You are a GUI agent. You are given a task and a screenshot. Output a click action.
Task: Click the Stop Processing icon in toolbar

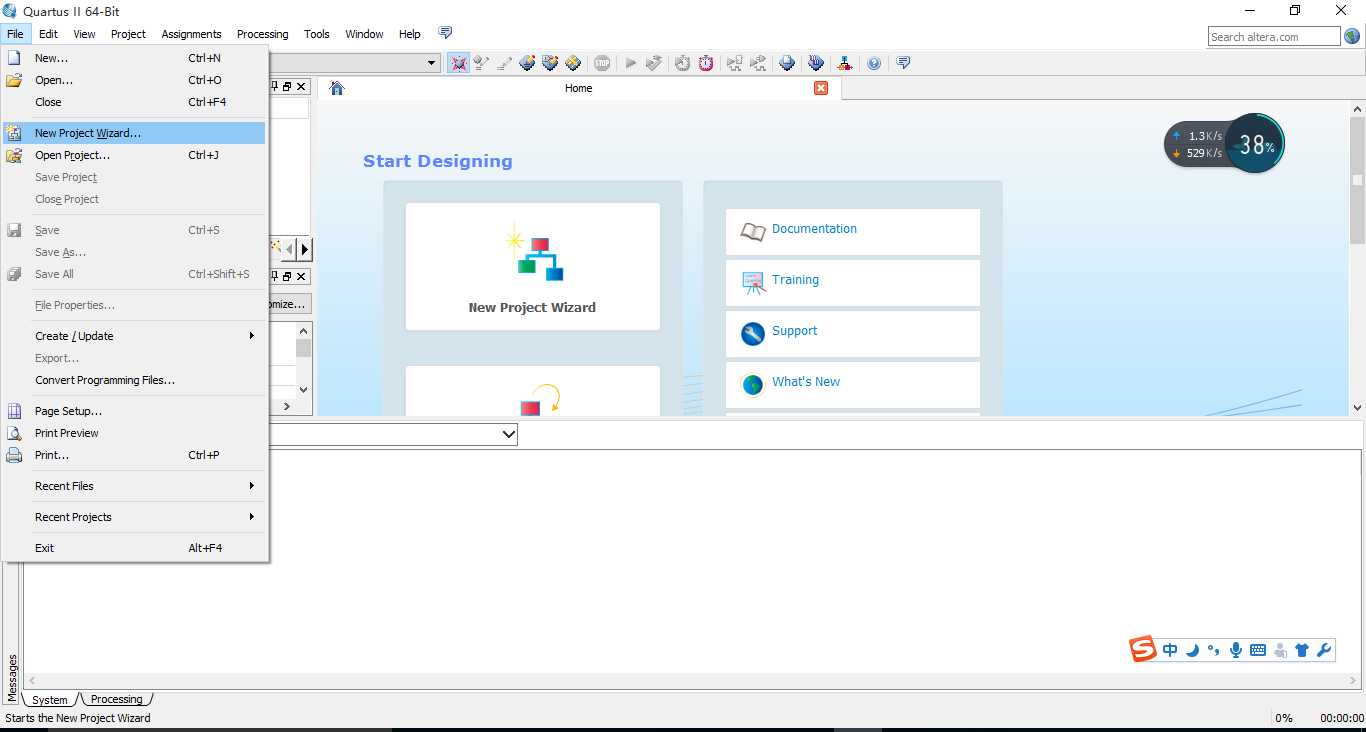click(x=602, y=63)
